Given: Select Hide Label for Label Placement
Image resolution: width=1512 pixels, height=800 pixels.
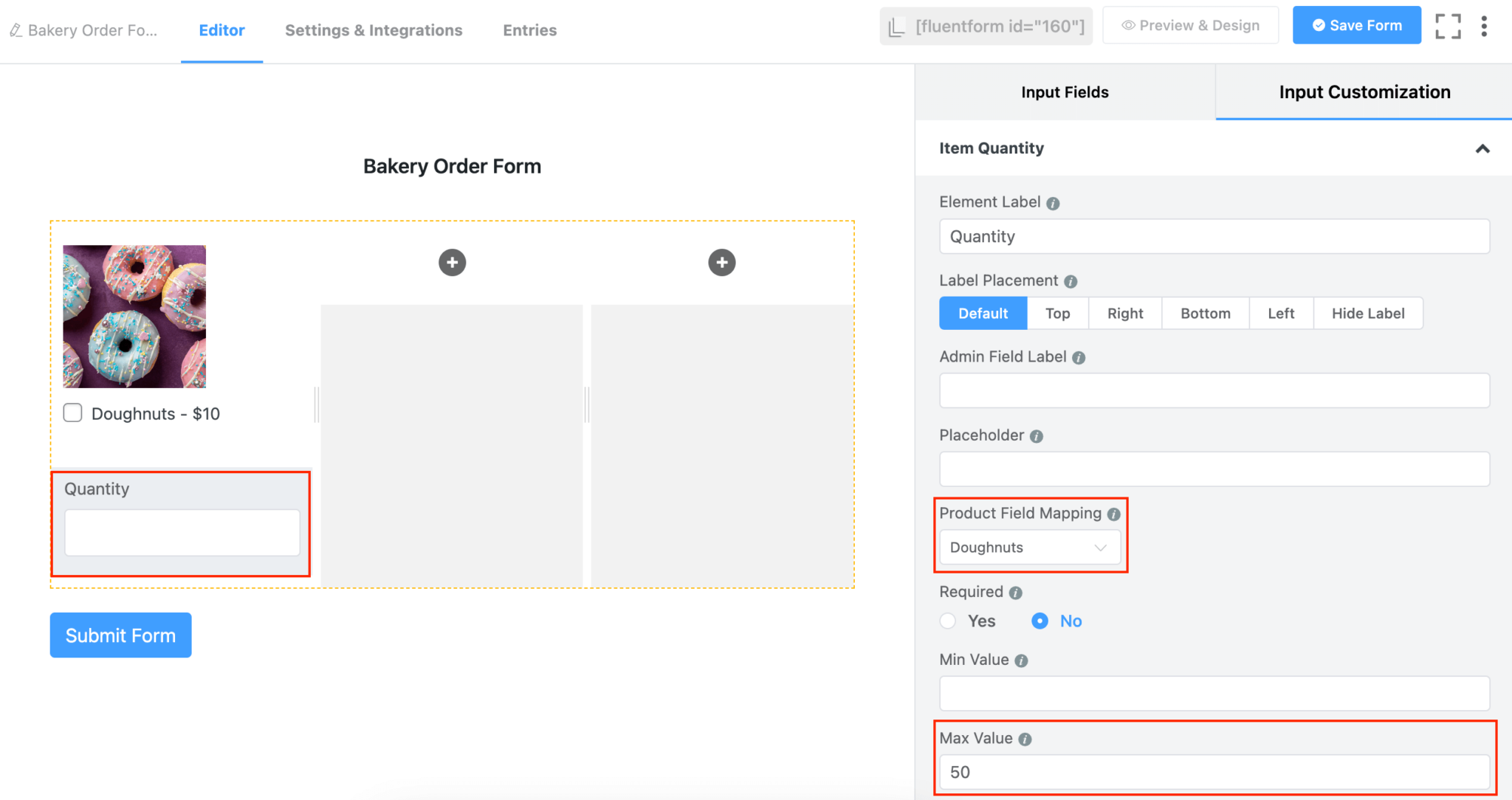Looking at the screenshot, I should point(1367,313).
